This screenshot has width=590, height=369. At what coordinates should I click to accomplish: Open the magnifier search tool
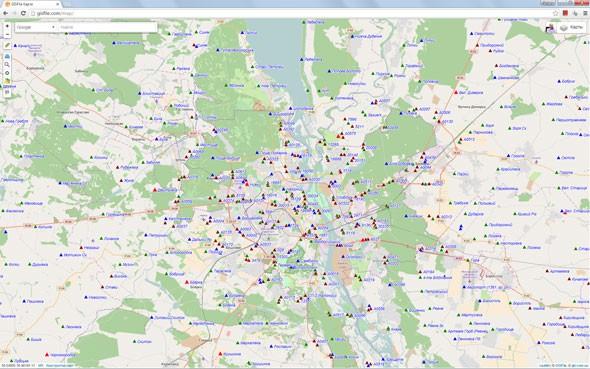pyautogui.click(x=7, y=65)
